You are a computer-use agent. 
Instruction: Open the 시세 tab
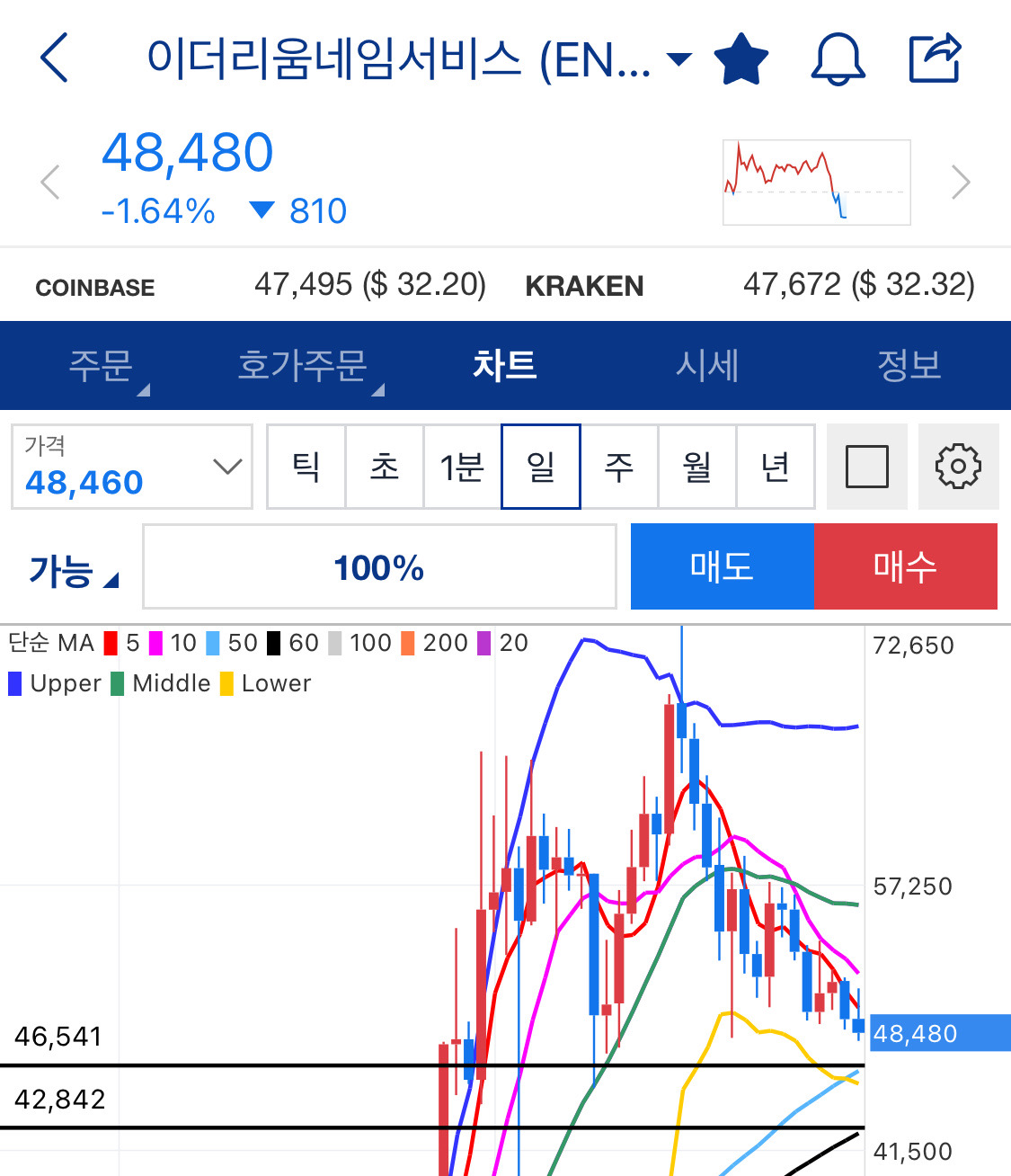click(x=707, y=365)
